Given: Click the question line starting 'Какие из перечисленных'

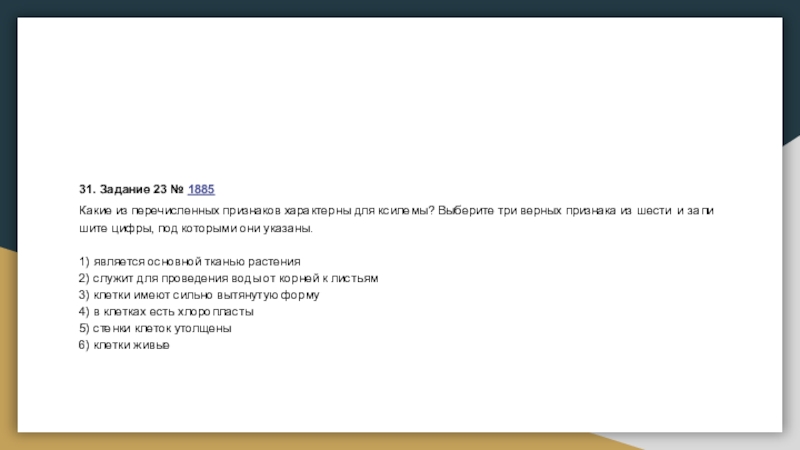Looking at the screenshot, I should [x=396, y=211].
